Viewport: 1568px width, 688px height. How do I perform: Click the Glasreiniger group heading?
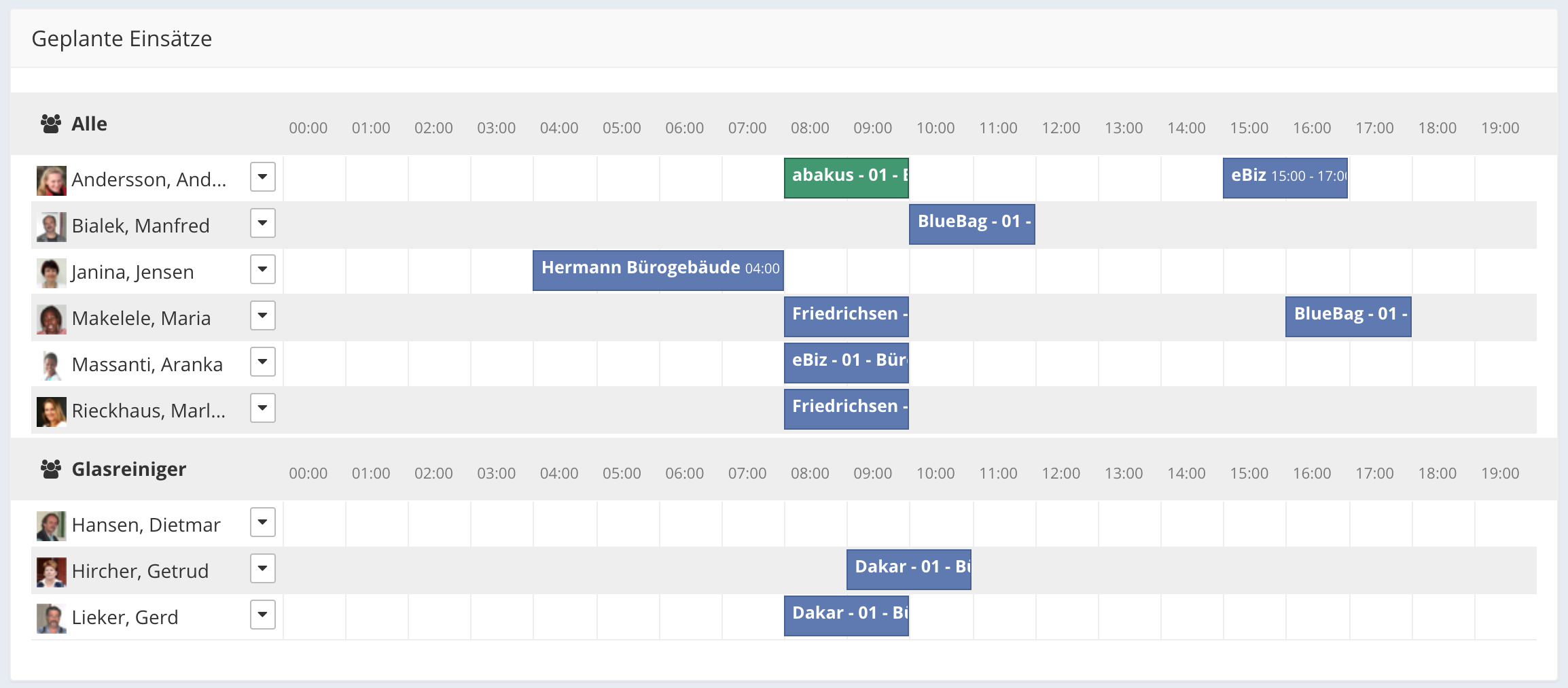129,469
